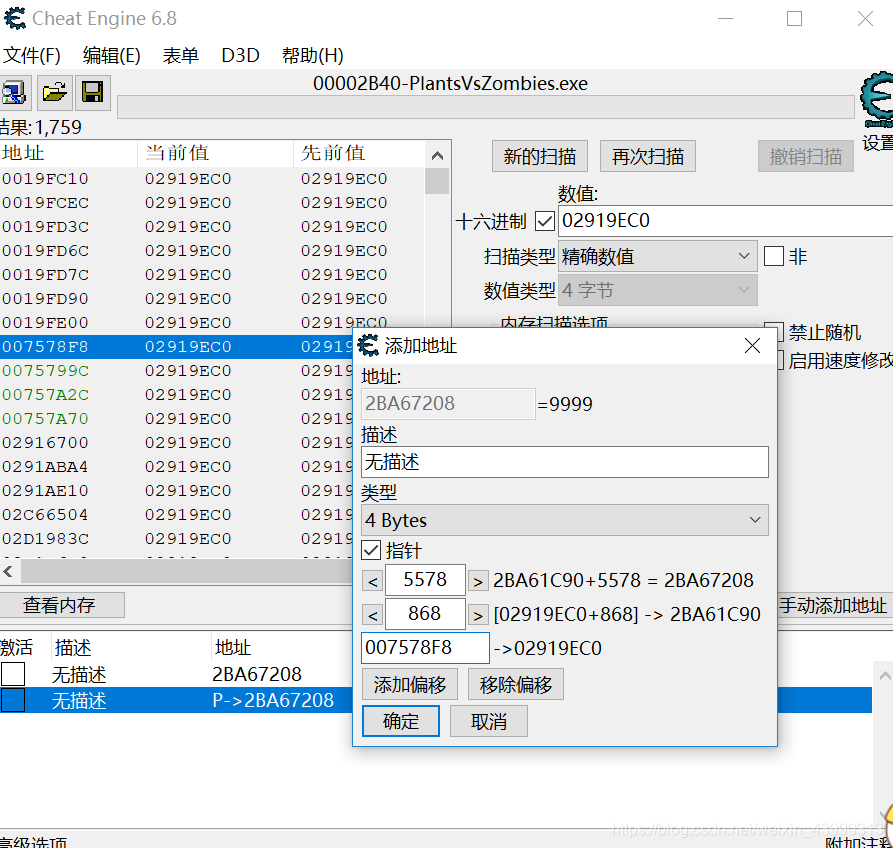Select result row 0019FD3C

tap(212, 227)
